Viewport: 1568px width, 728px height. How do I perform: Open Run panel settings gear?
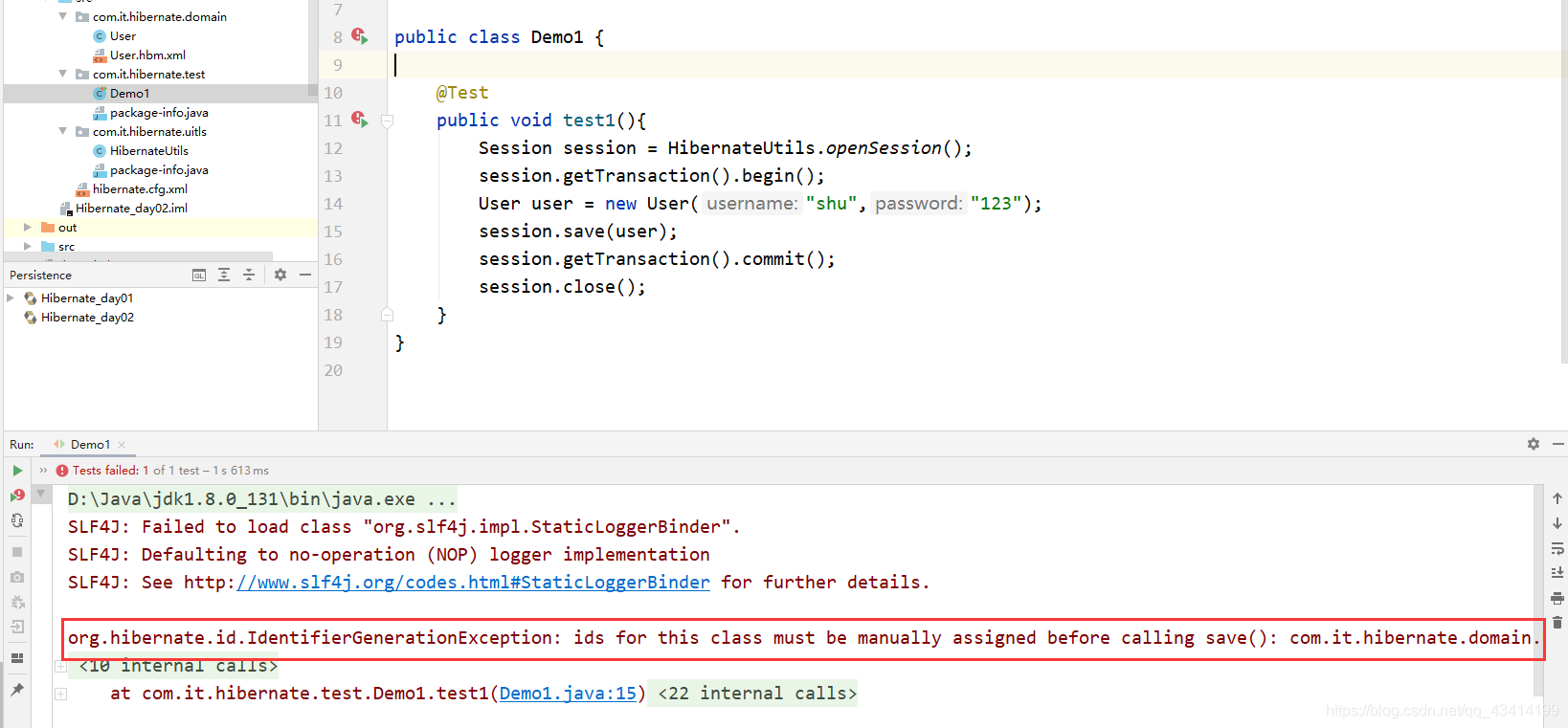coord(1534,444)
